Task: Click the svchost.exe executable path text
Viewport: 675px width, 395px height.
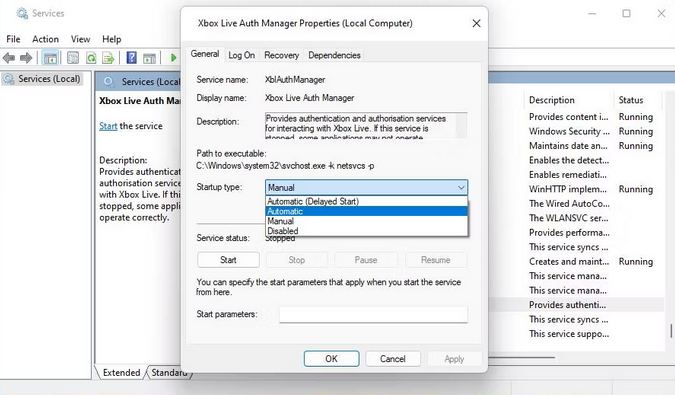Action: [285, 166]
